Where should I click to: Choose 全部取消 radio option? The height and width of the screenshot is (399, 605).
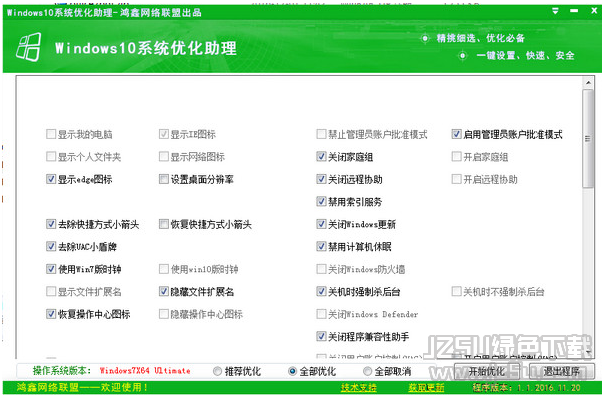[x=367, y=371]
